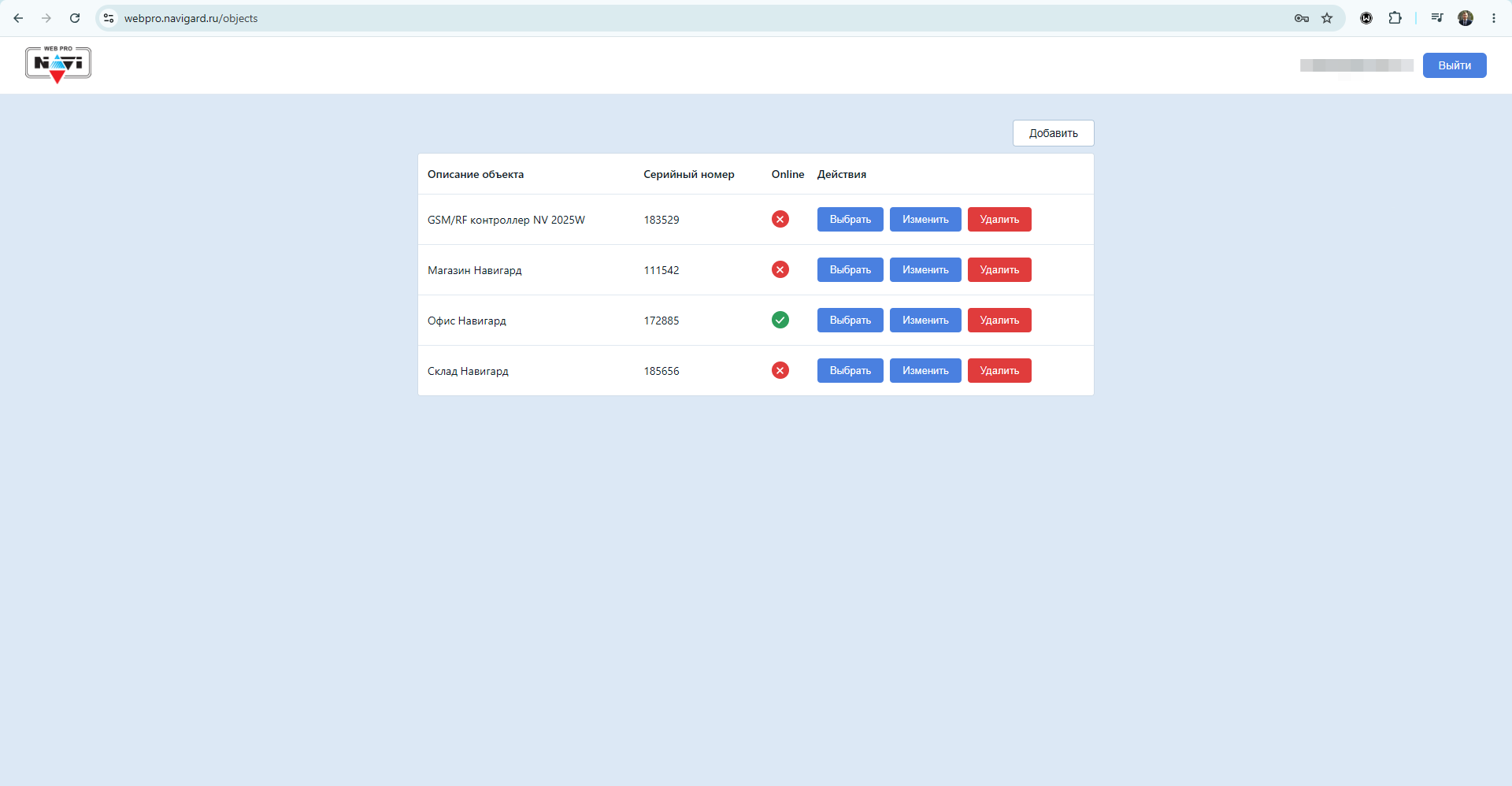Delete GSM/RF контроллер NV 2025W via Удалить
1512x786 pixels.
point(999,220)
